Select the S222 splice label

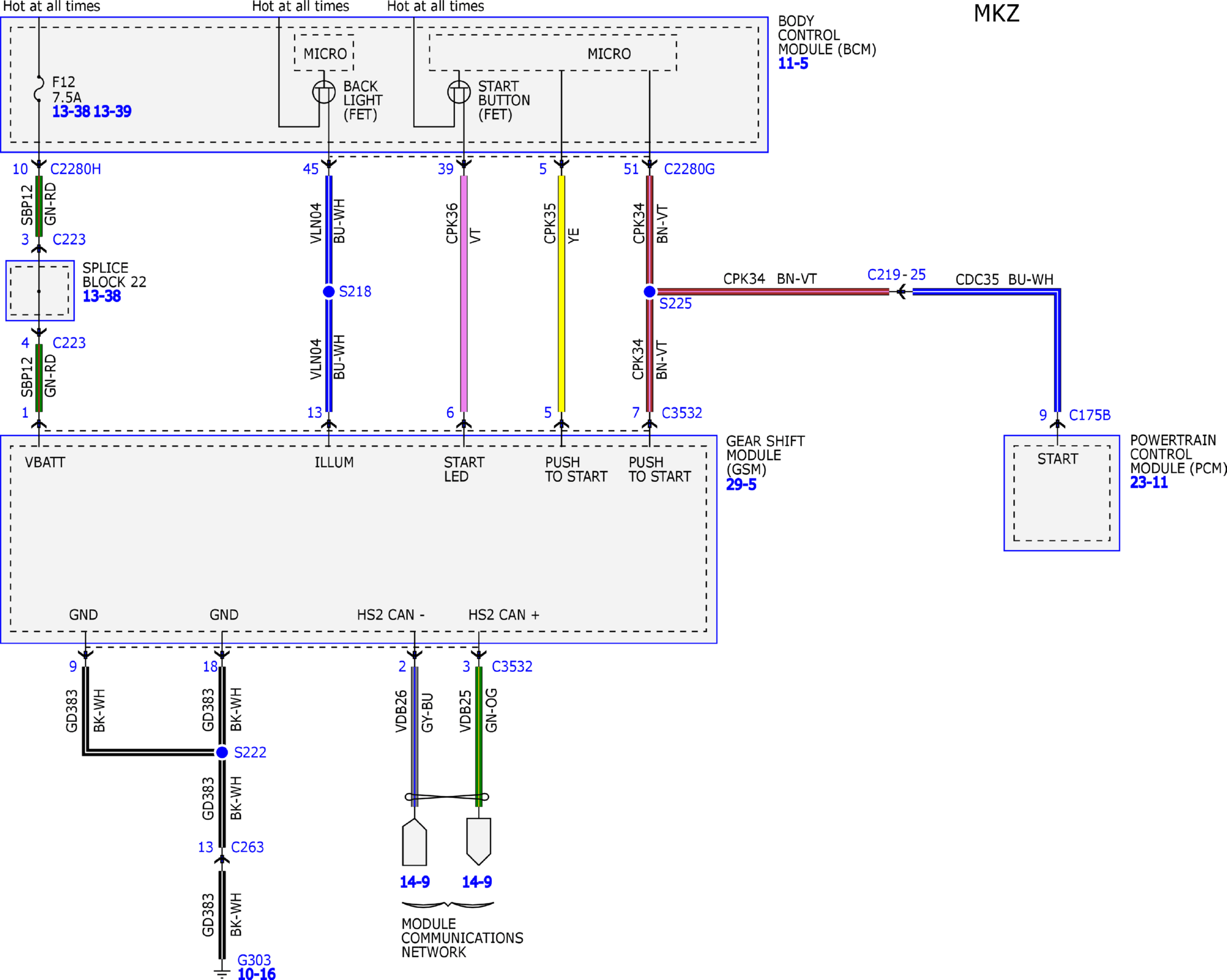[x=250, y=752]
